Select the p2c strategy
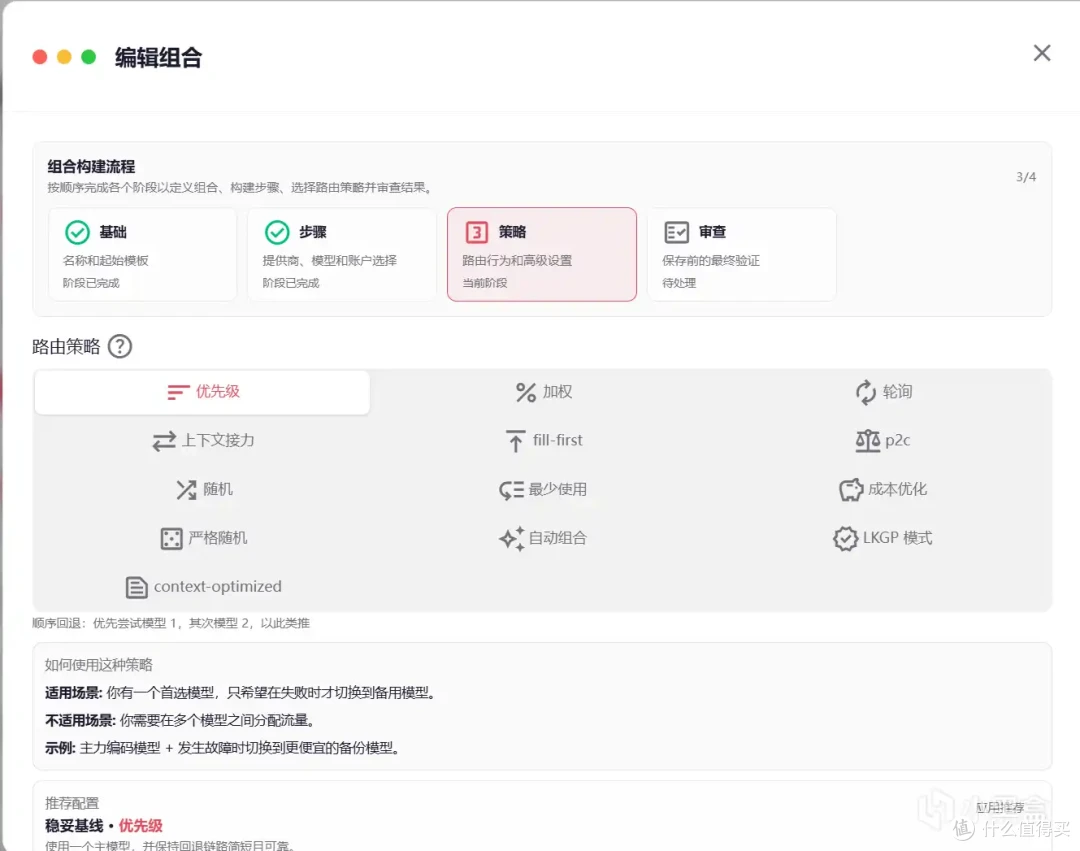The width and height of the screenshot is (1080, 851). click(x=884, y=441)
